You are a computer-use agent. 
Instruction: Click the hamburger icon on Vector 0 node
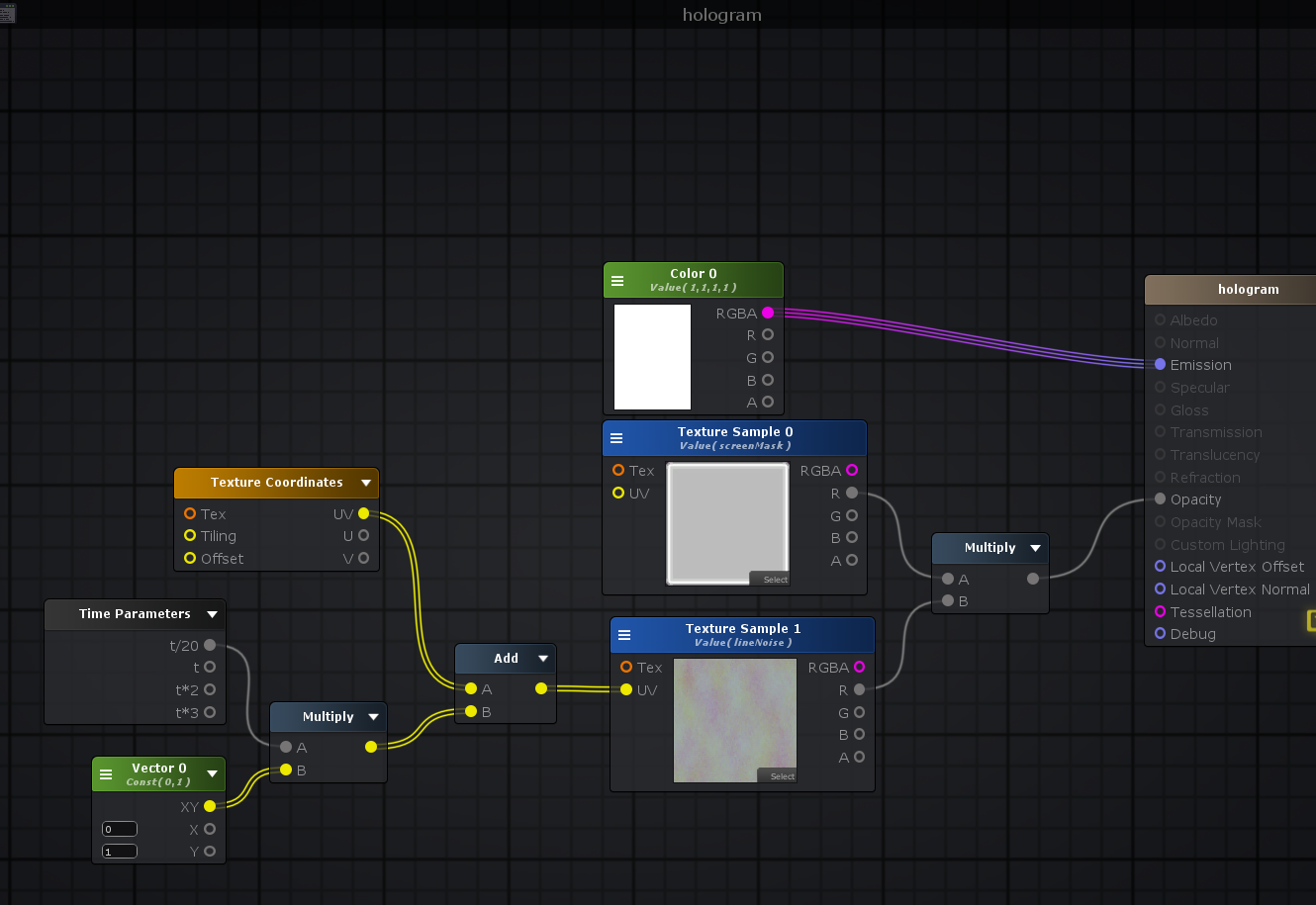click(x=106, y=774)
